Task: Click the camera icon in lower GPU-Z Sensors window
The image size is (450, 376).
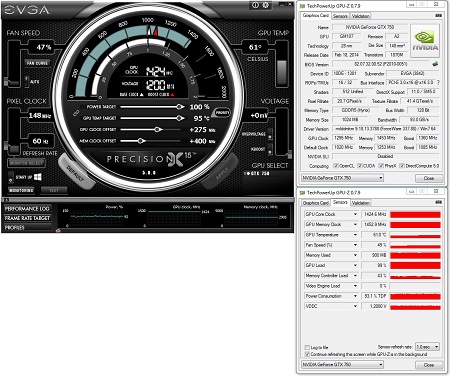Action: pos(439,202)
